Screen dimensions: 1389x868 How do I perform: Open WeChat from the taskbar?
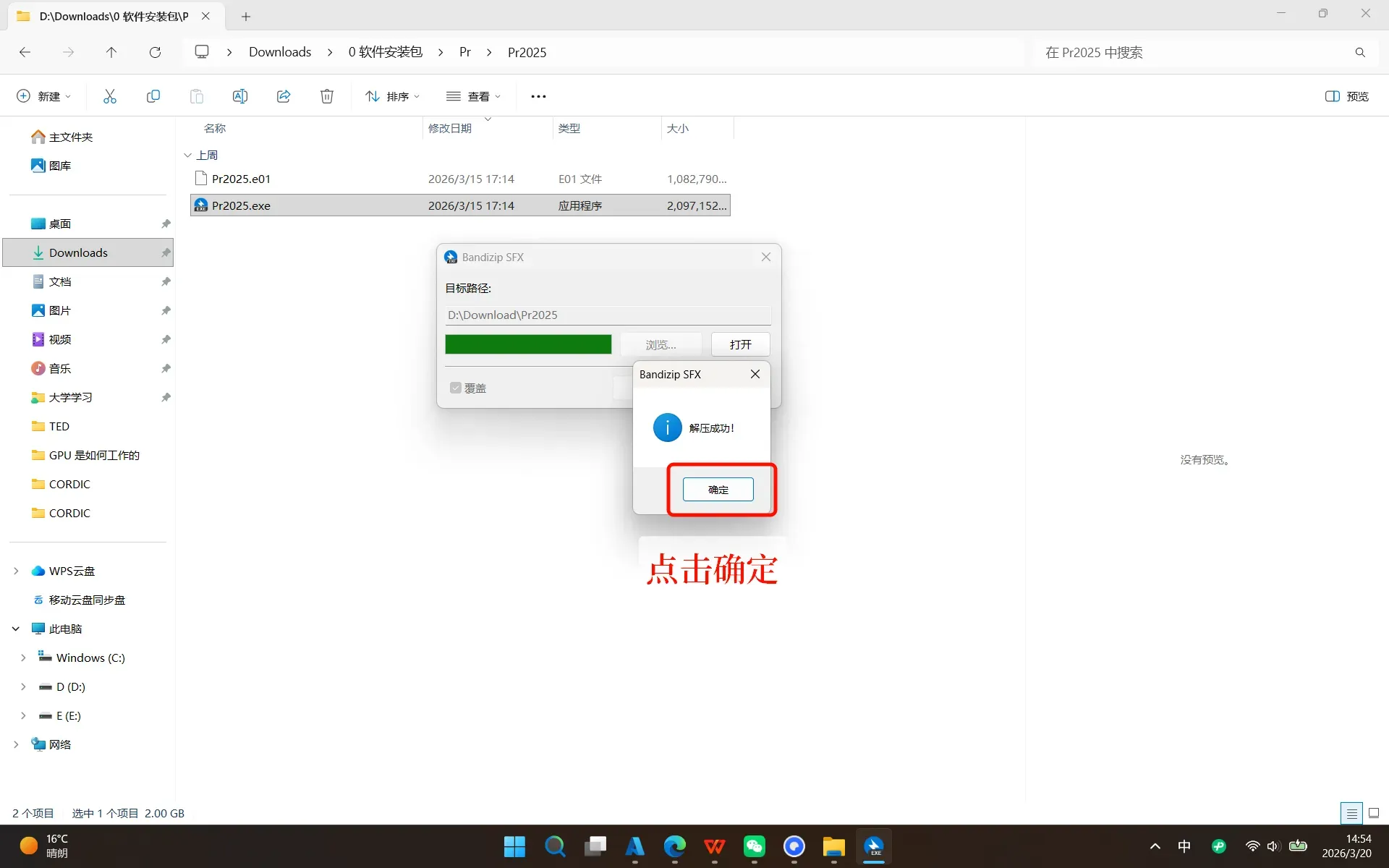[755, 846]
